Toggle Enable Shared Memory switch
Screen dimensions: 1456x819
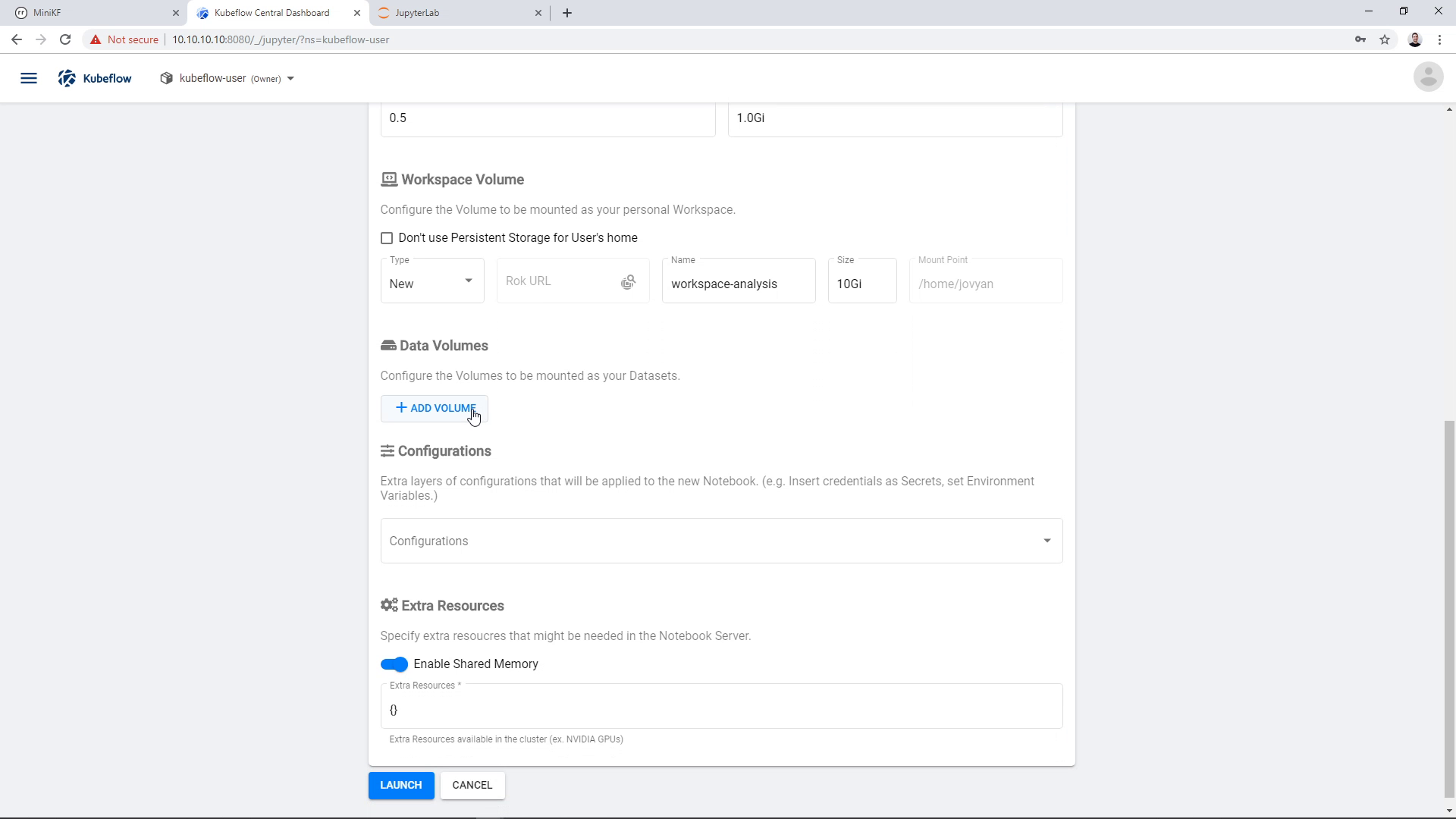click(394, 664)
